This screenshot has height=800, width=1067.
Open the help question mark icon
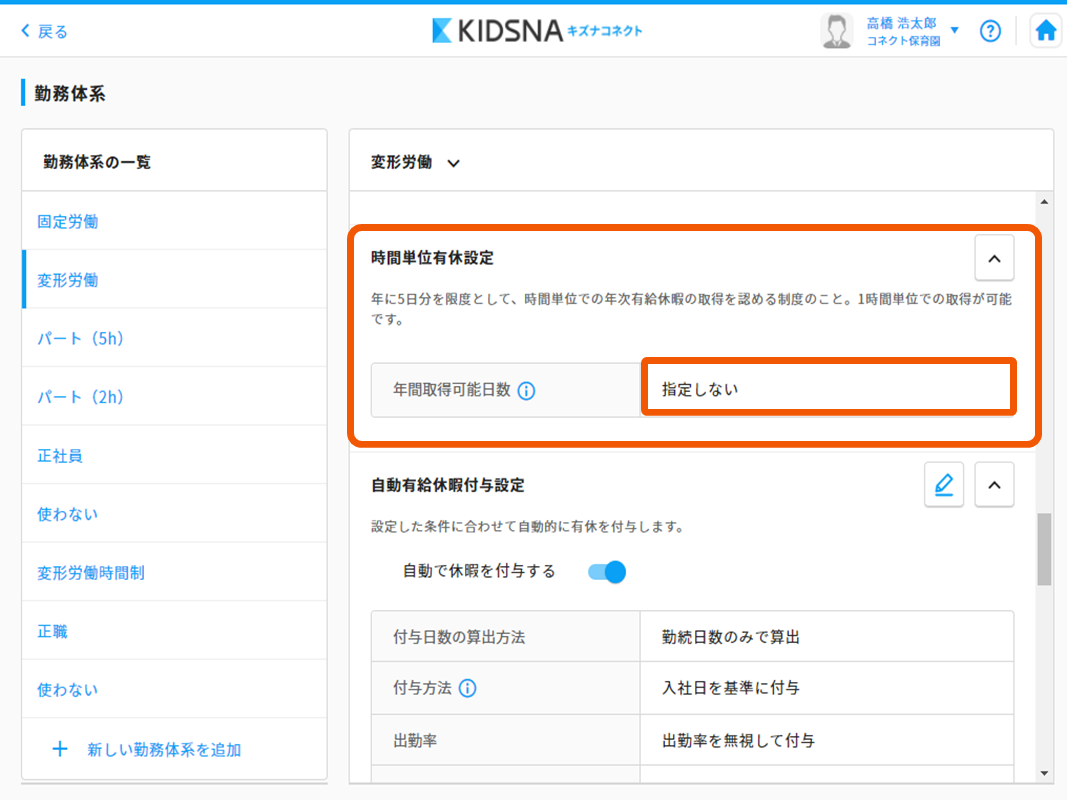990,31
